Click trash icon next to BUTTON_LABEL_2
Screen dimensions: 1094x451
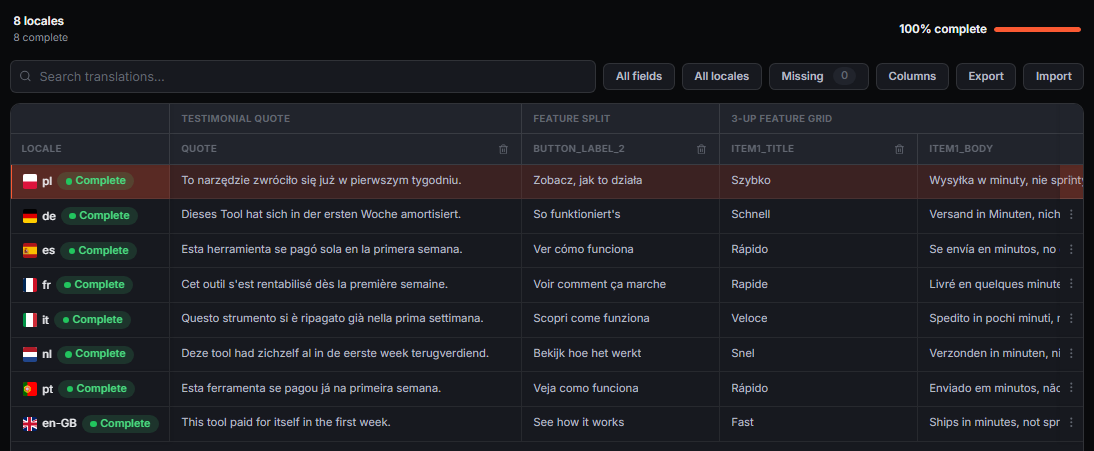pyautogui.click(x=701, y=149)
